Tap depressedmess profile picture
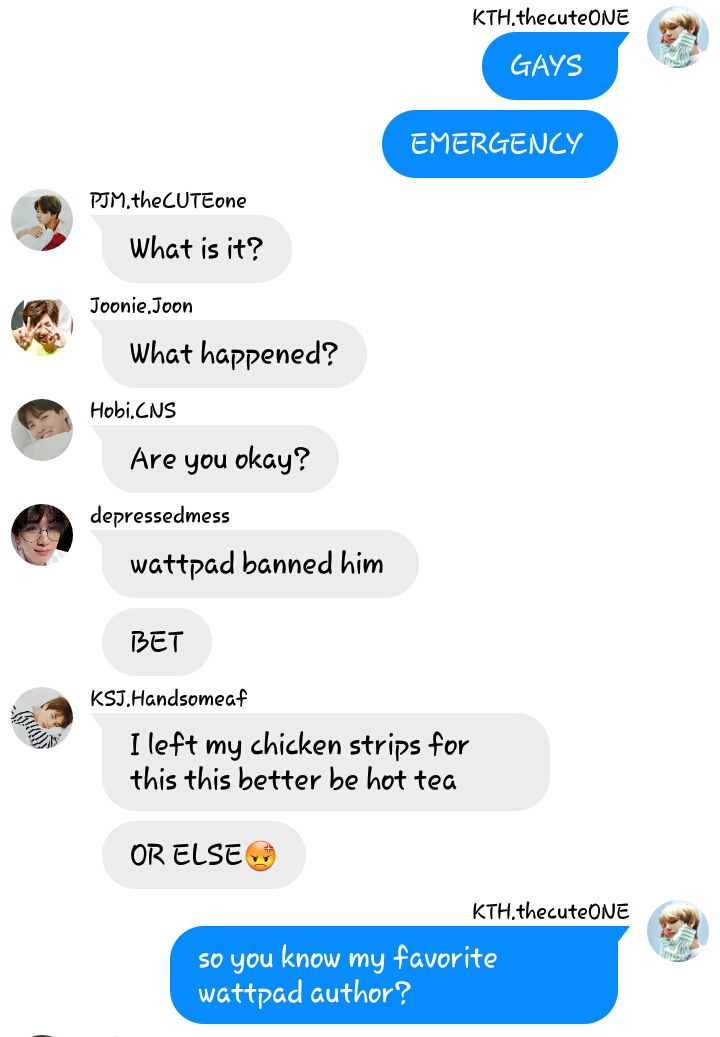The height and width of the screenshot is (1037, 720). [42, 534]
